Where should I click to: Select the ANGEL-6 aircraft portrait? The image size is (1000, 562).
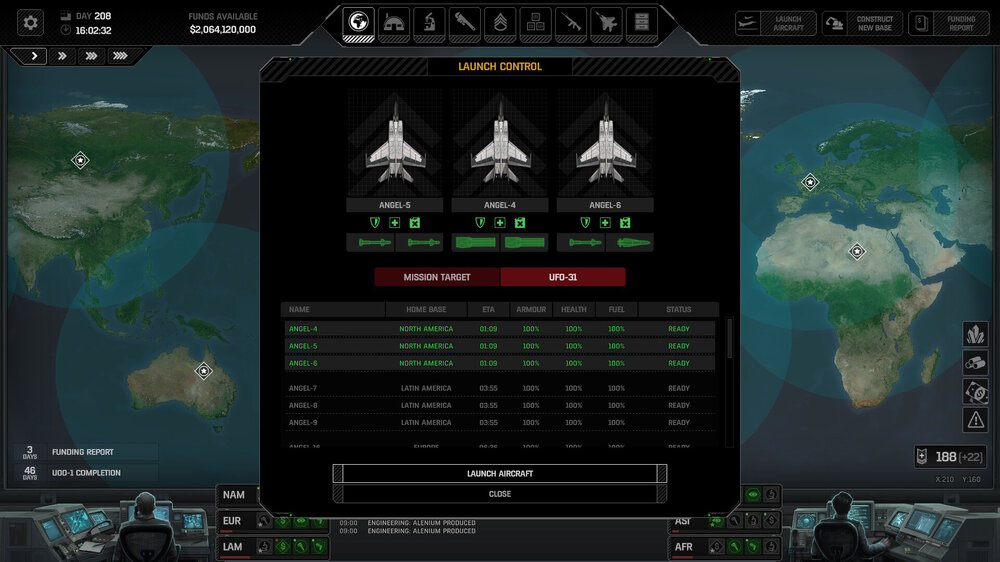pyautogui.click(x=605, y=143)
